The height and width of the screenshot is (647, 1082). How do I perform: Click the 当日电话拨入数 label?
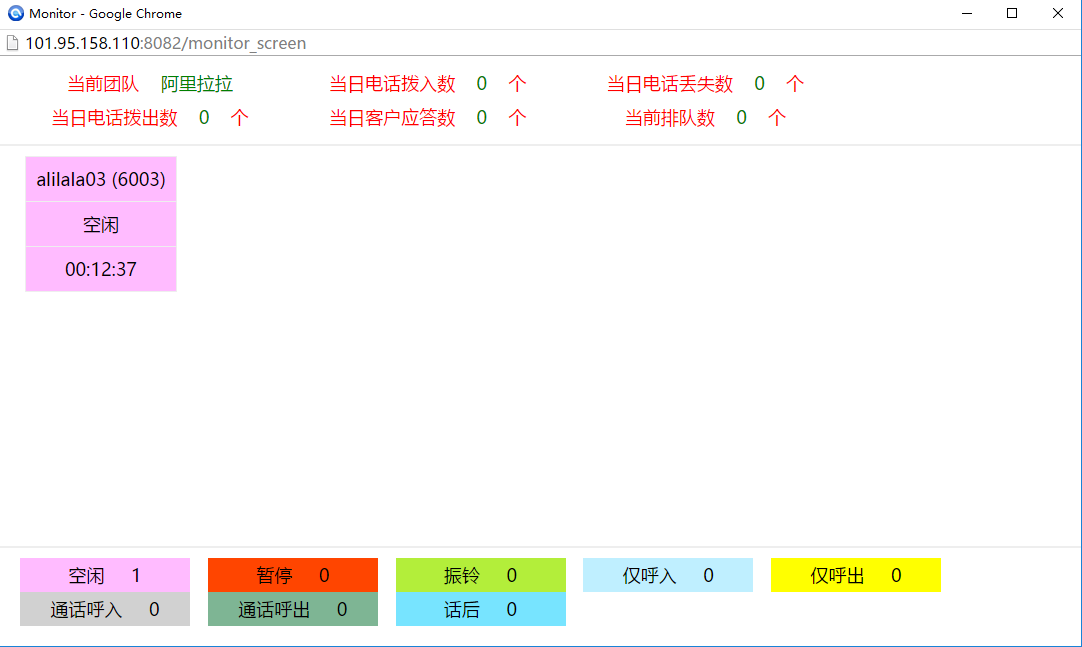coord(392,84)
